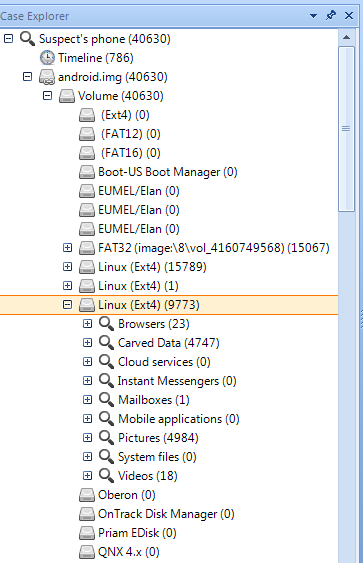Select Mailboxes (1) label
Viewport: 363px width, 563px height.
(154, 400)
